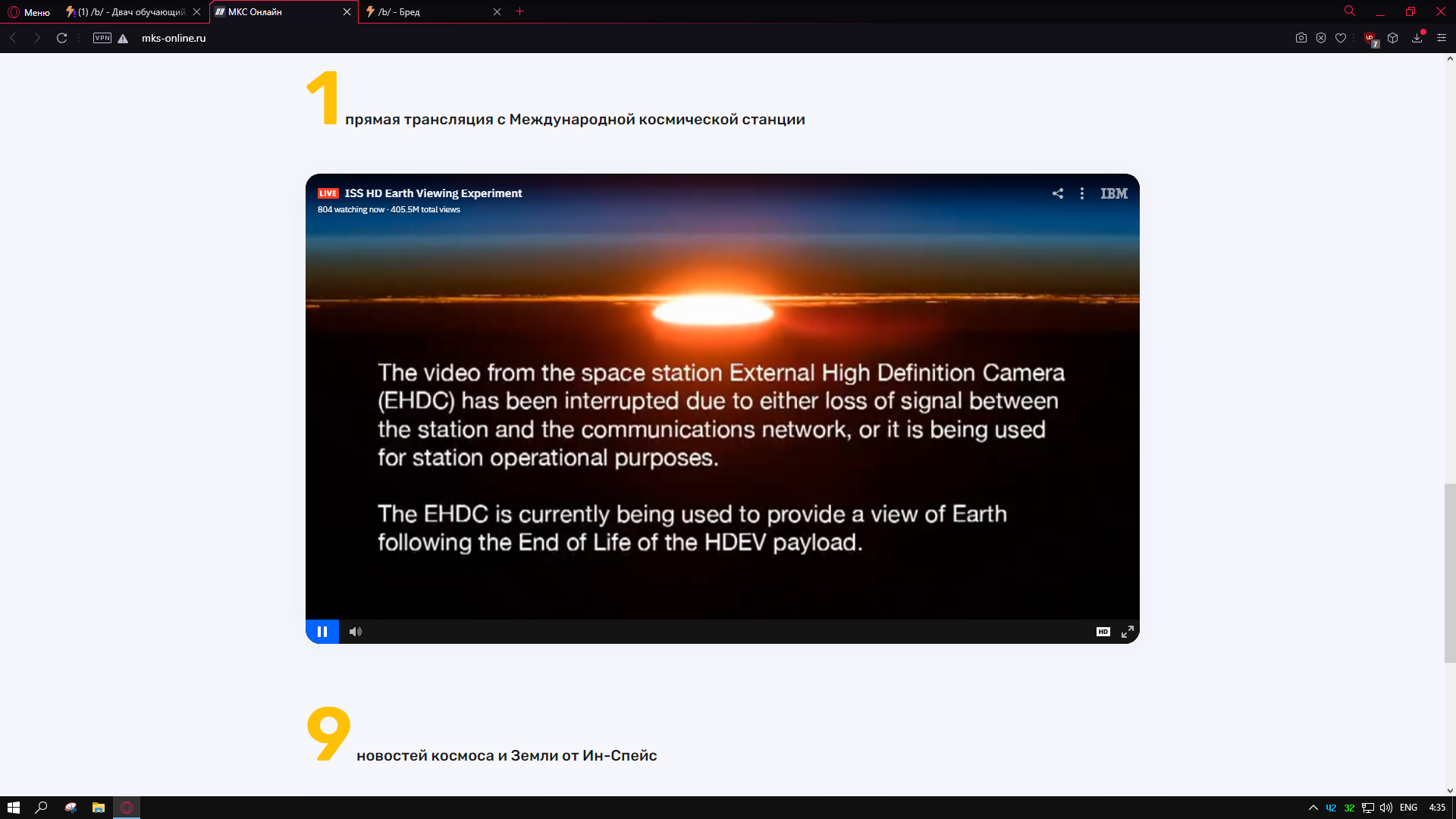Open the tab search magnifier icon
Image resolution: width=1456 pixels, height=819 pixels.
(x=1350, y=11)
